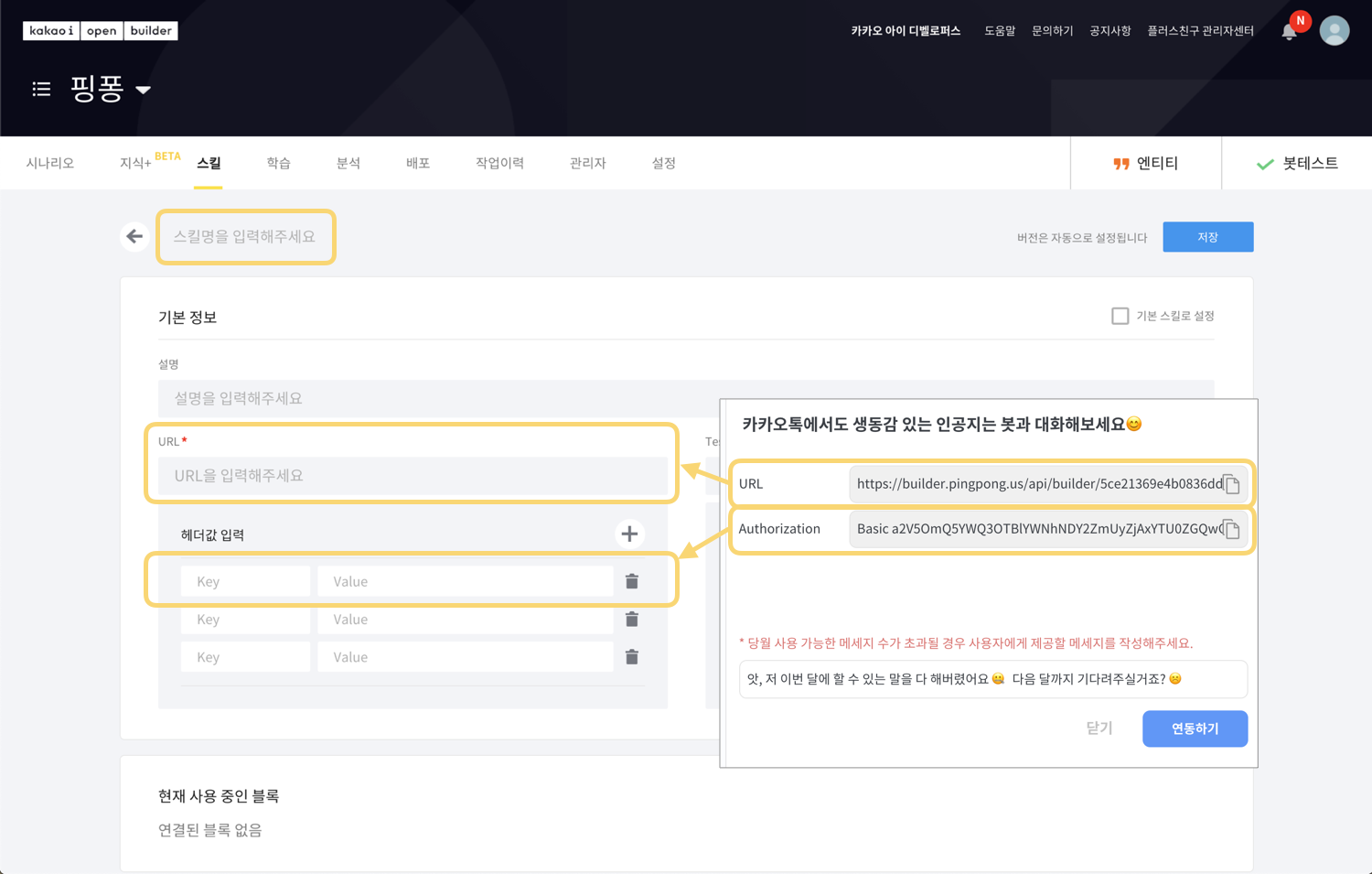1372x874 pixels.
Task: Close the popup with 닫기
Action: click(1099, 728)
